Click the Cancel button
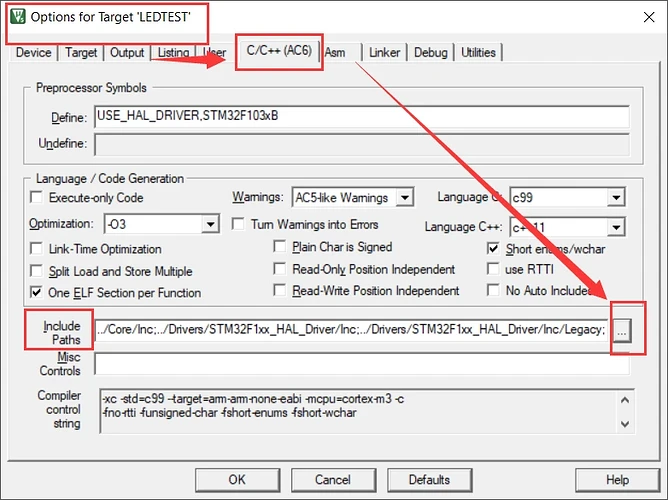This screenshot has height=500, width=668. click(x=335, y=480)
